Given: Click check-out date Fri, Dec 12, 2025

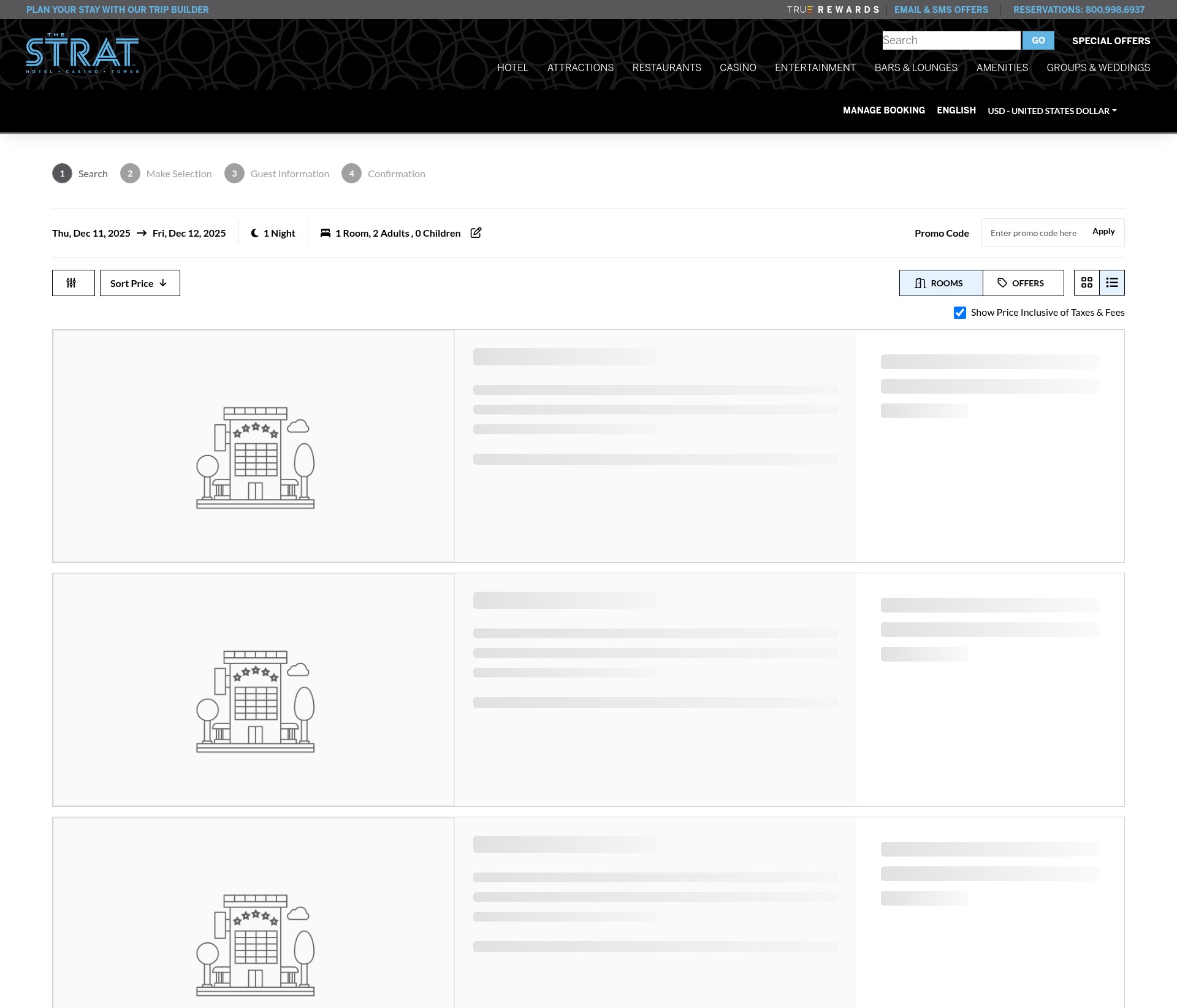Looking at the screenshot, I should 189,234.
